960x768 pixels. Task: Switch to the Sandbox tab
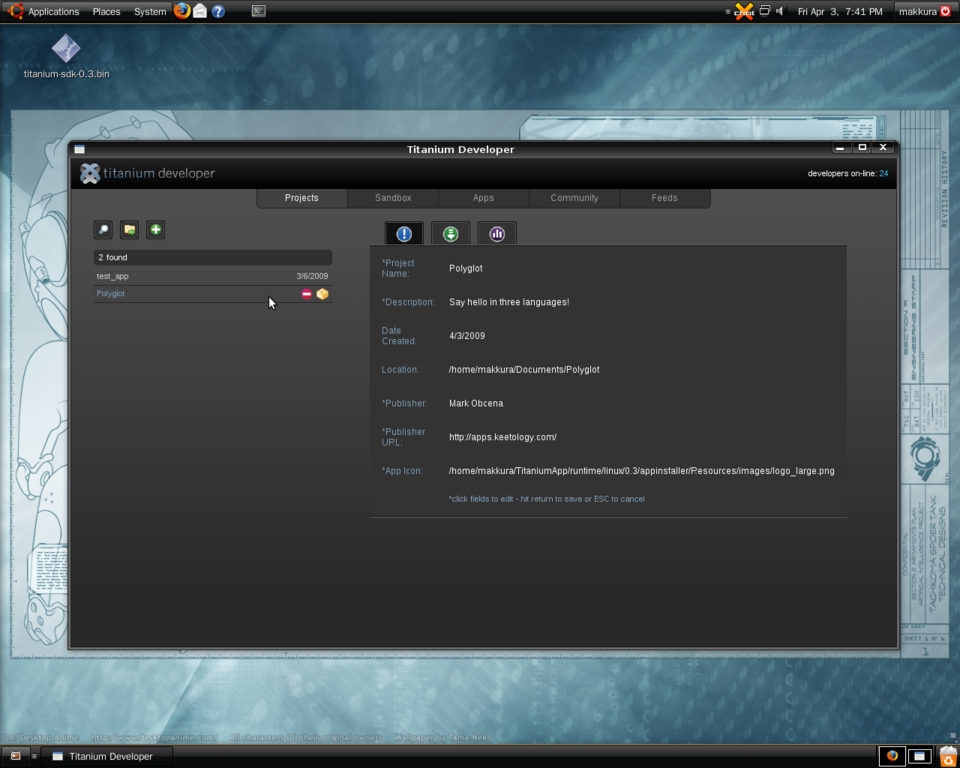click(391, 197)
